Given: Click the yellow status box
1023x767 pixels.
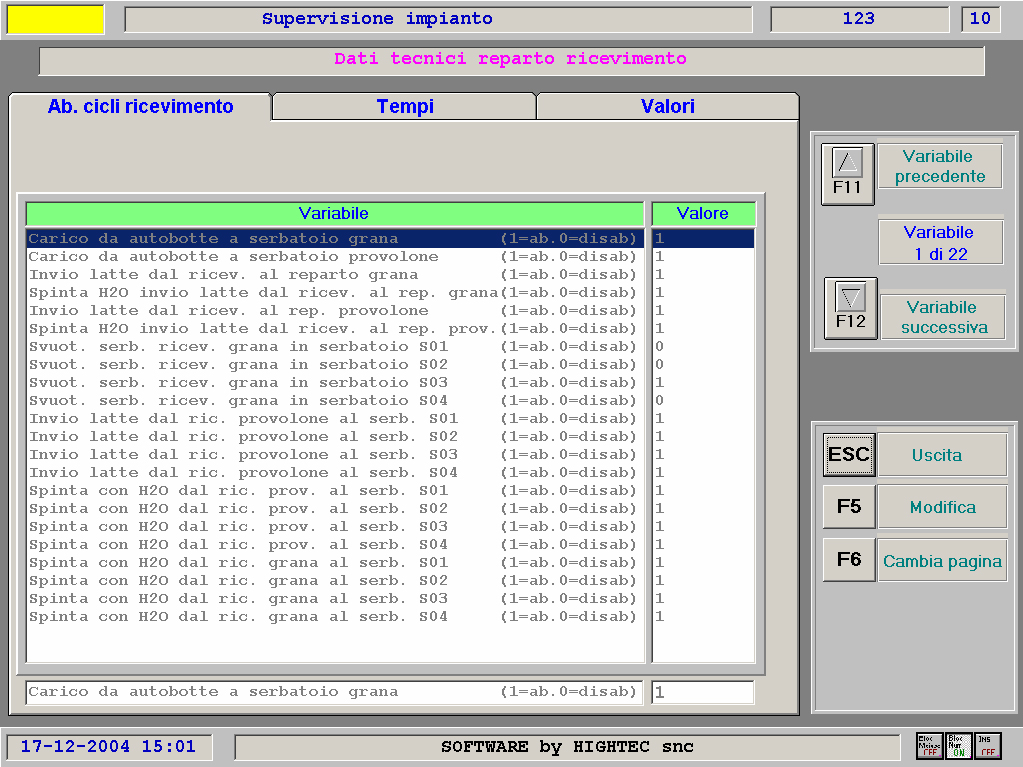Looking at the screenshot, I should (55, 19).
